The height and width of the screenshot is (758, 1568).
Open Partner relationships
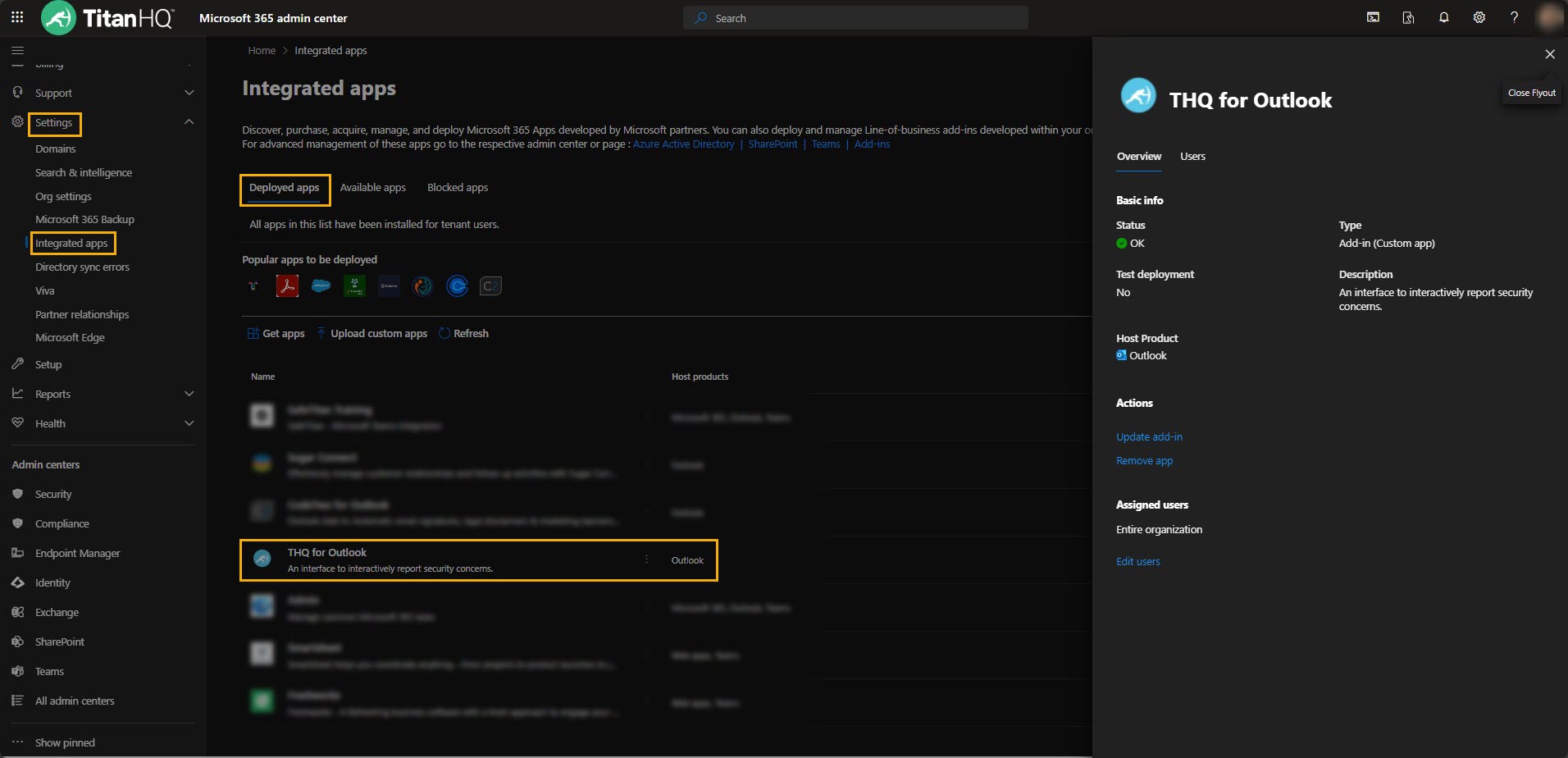point(82,315)
